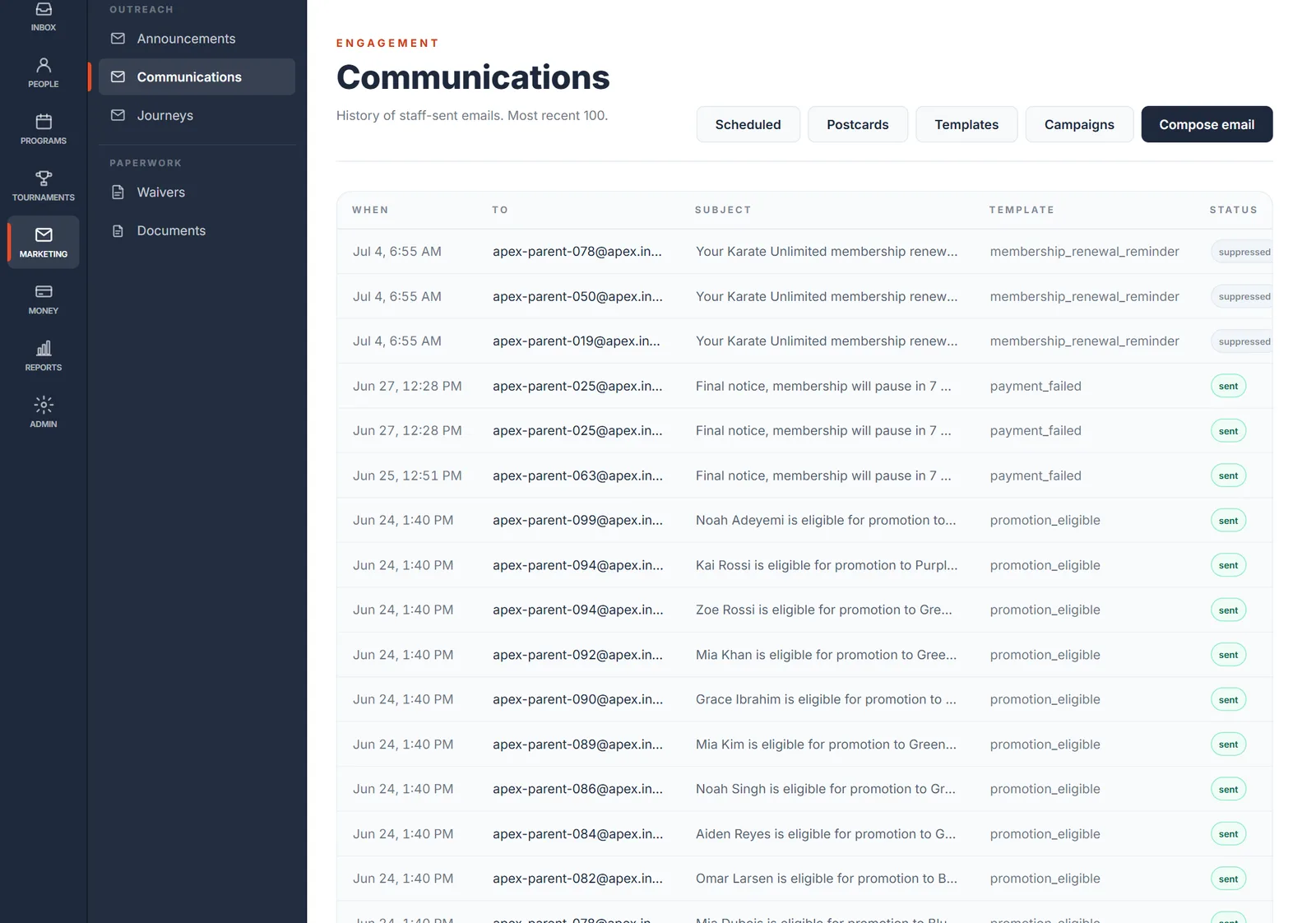Viewport: 1316px width, 923px height.
Task: Open Announcements in the Outreach menu
Action: coord(197,39)
